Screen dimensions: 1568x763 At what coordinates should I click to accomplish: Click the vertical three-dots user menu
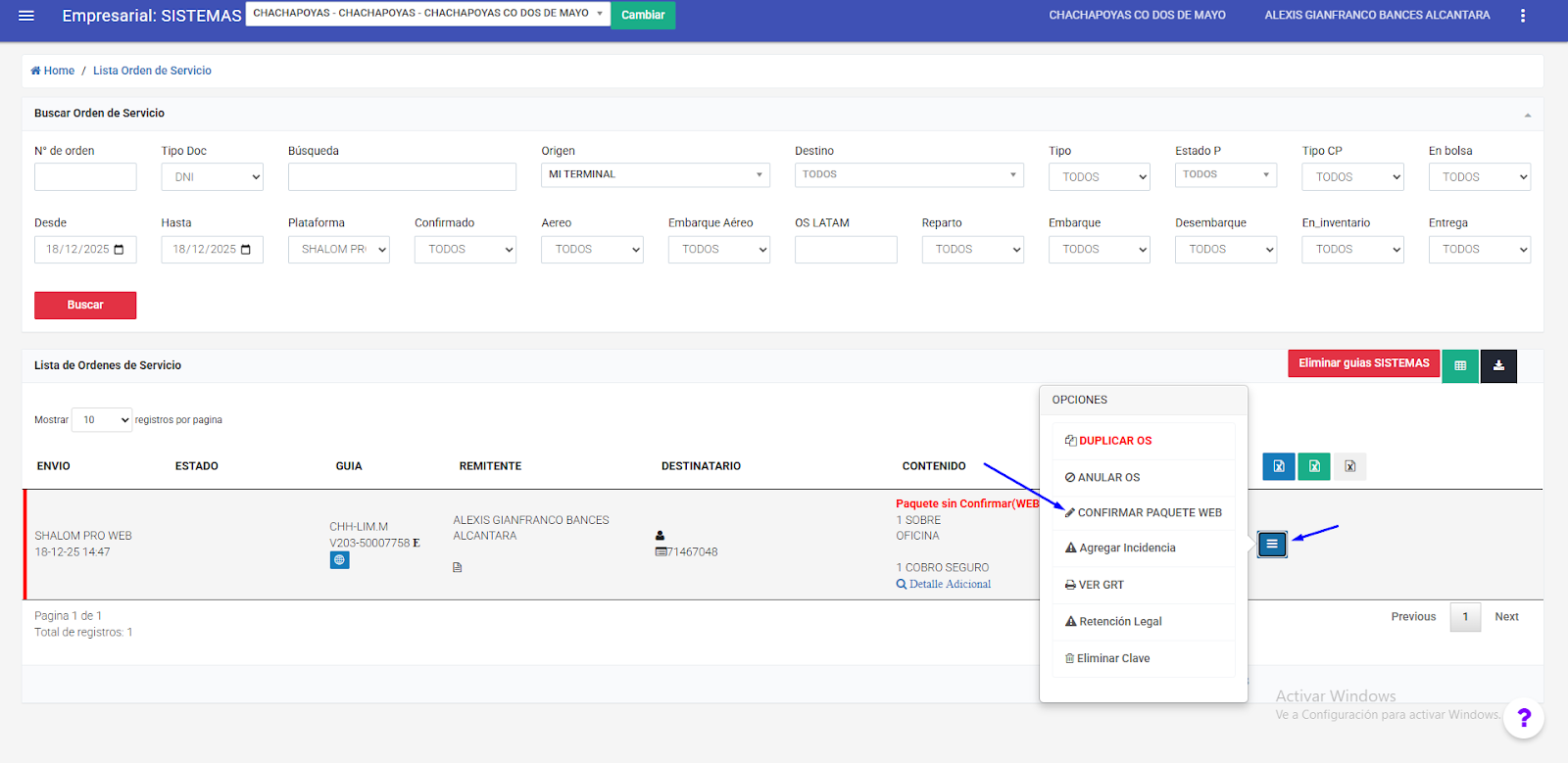(1522, 16)
